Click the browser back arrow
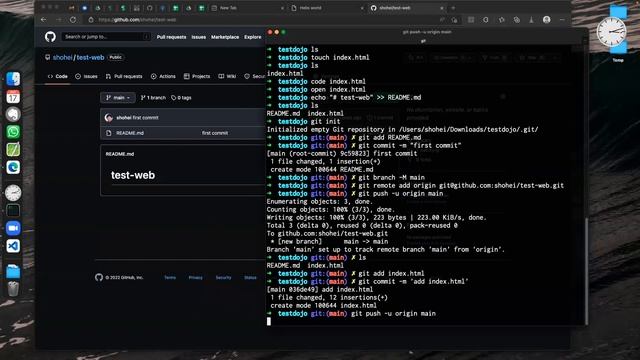The image size is (640, 360). click(44, 20)
